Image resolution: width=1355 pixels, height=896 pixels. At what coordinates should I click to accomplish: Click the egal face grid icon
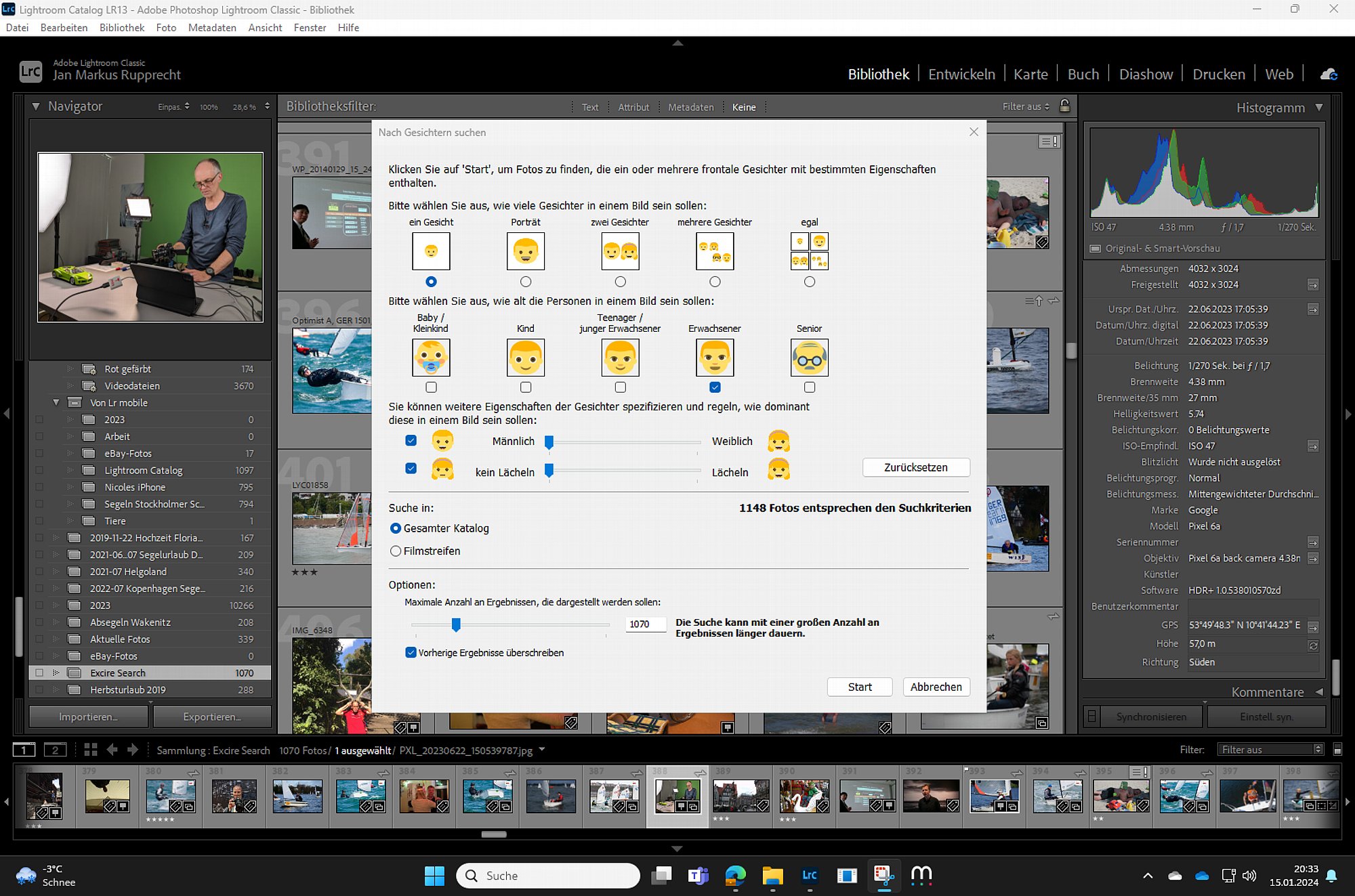click(810, 251)
